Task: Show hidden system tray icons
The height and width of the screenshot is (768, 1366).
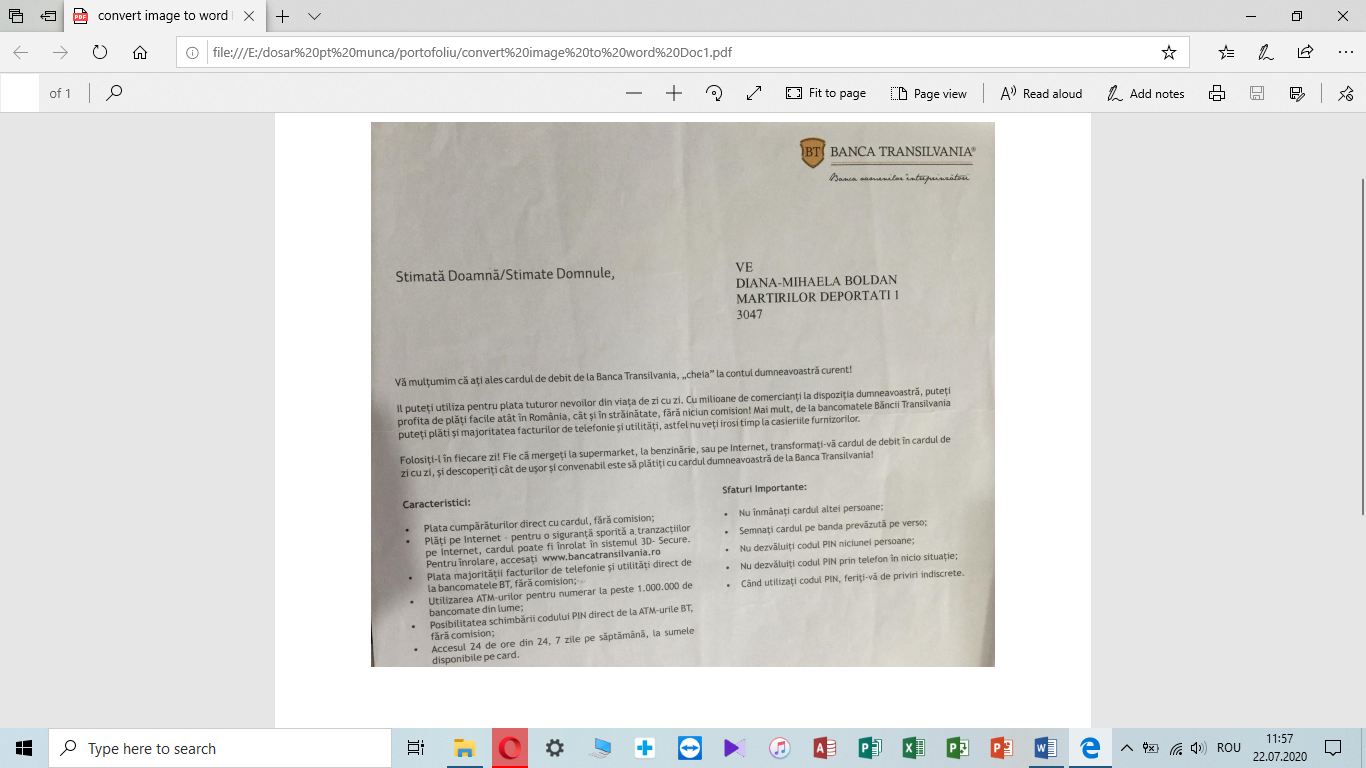Action: [1127, 748]
